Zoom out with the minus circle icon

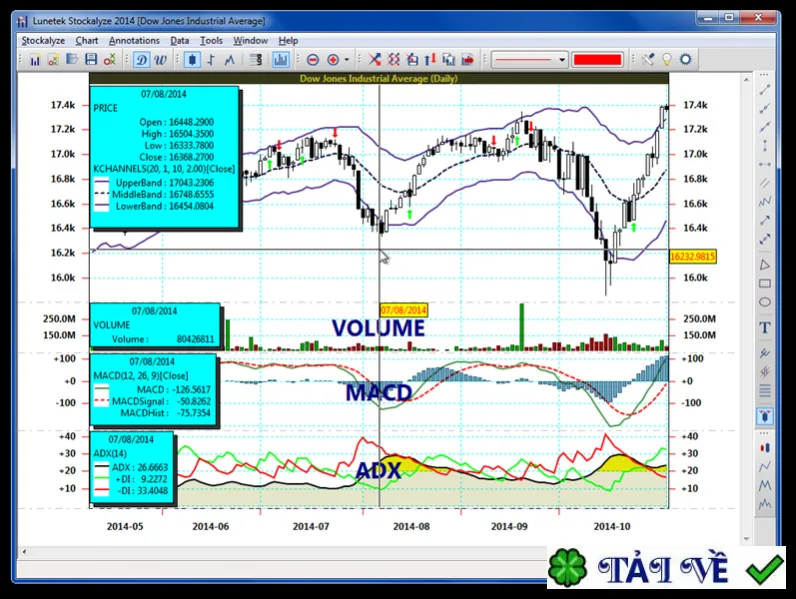[313, 60]
